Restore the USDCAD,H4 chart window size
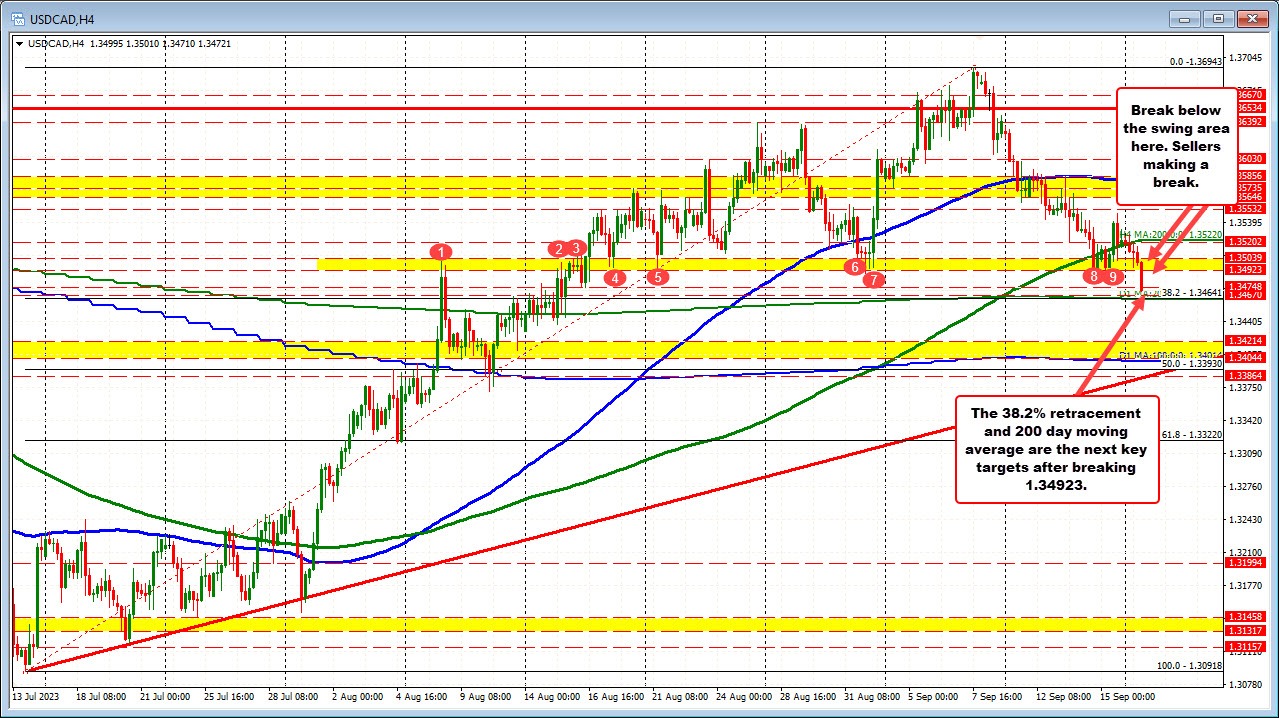 1218,18
